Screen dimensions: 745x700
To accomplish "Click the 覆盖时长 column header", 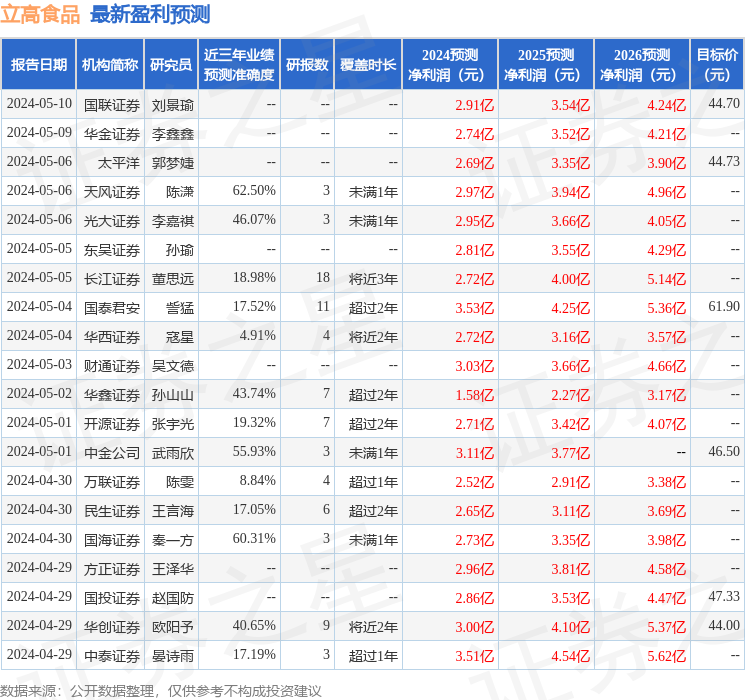I will 368,64.
